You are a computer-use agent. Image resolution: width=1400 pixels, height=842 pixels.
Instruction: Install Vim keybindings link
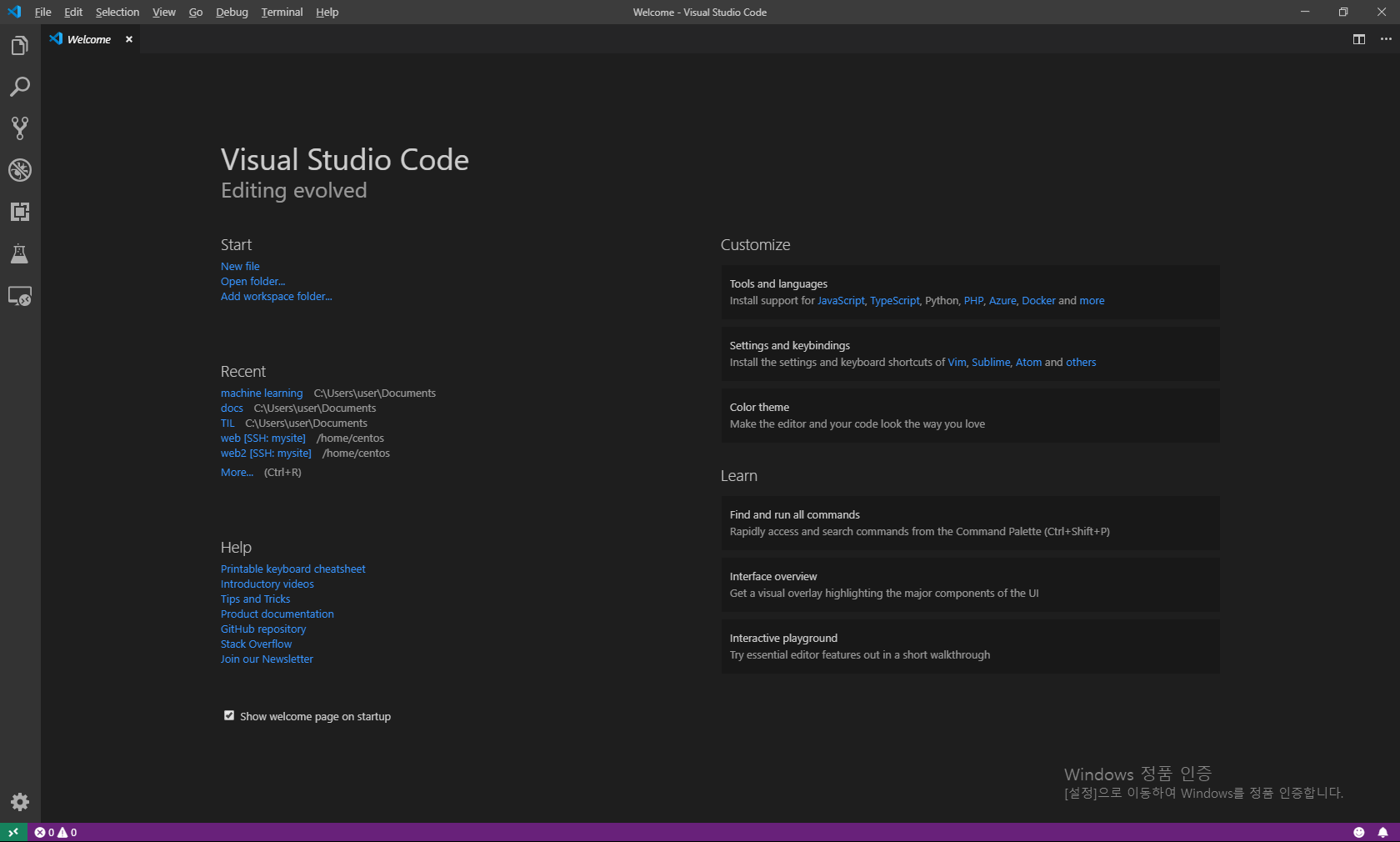957,362
